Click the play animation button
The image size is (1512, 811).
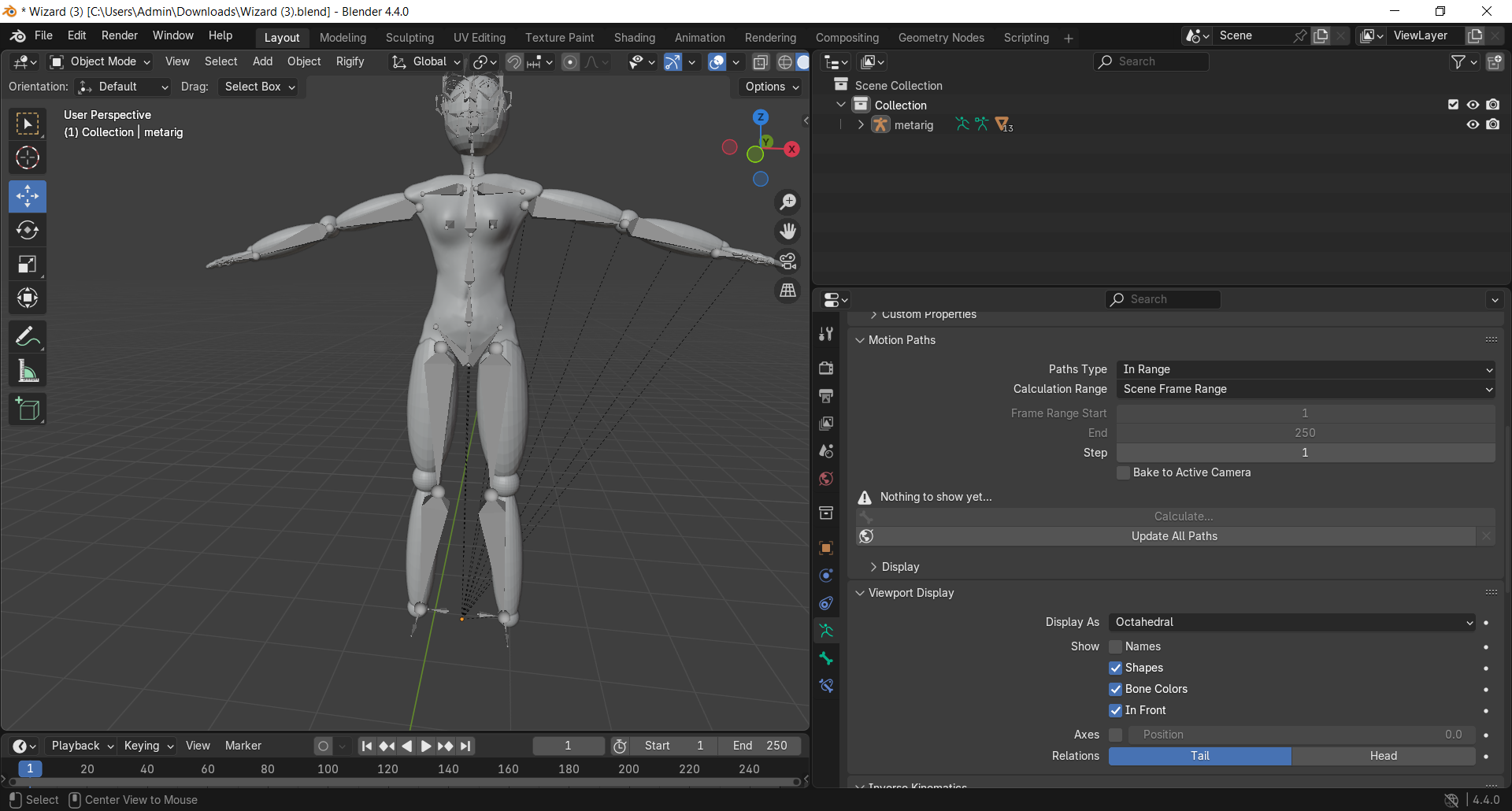[426, 746]
